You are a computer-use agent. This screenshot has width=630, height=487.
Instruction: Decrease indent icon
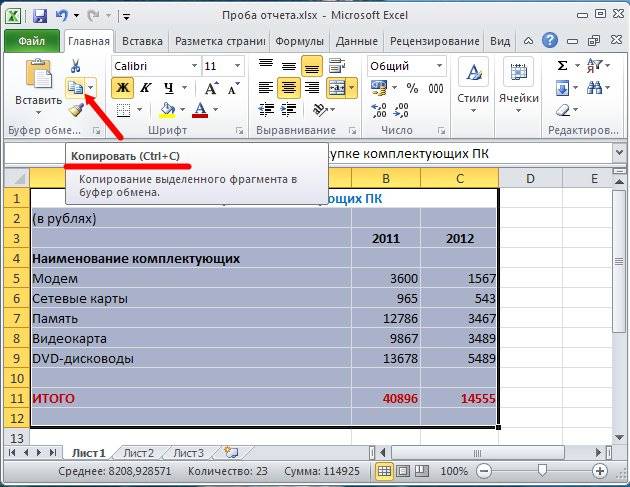[x=266, y=109]
